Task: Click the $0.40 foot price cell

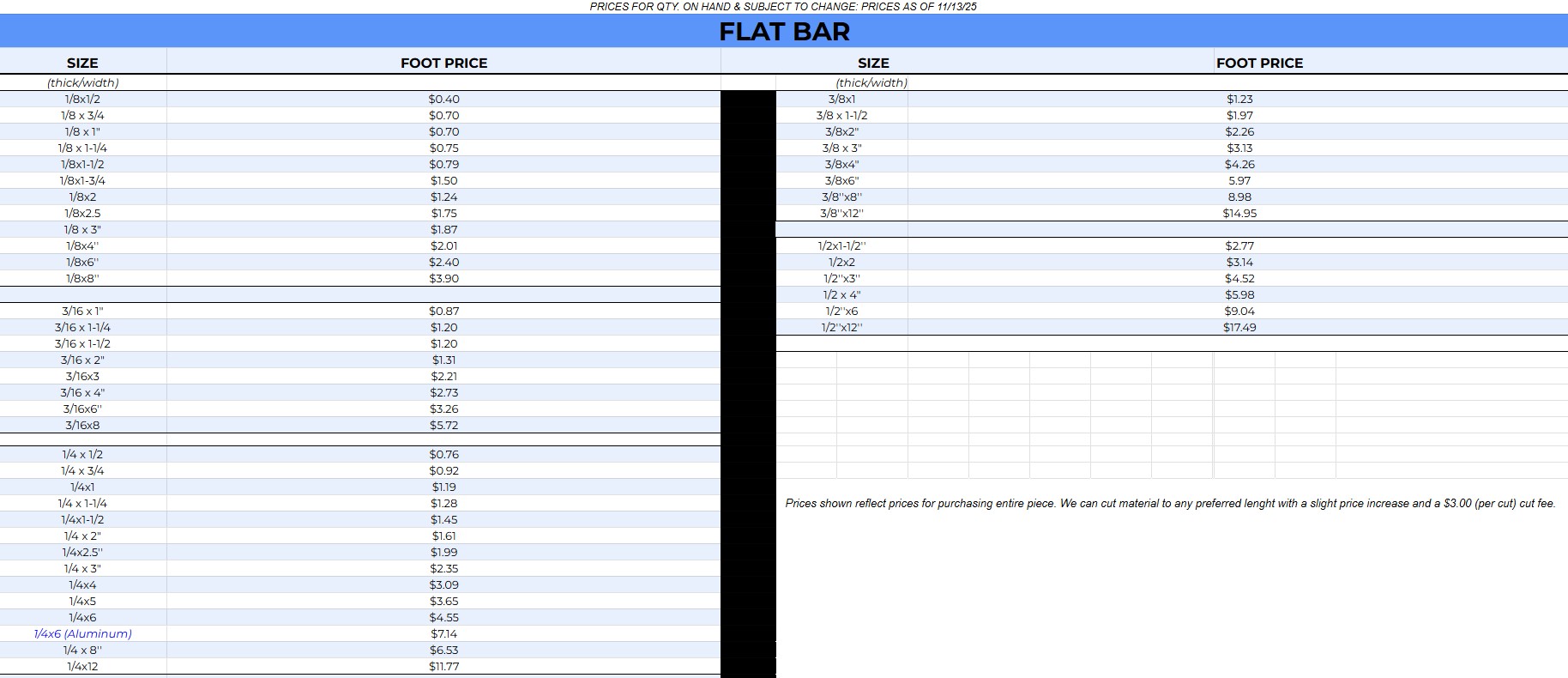Action: tap(443, 99)
